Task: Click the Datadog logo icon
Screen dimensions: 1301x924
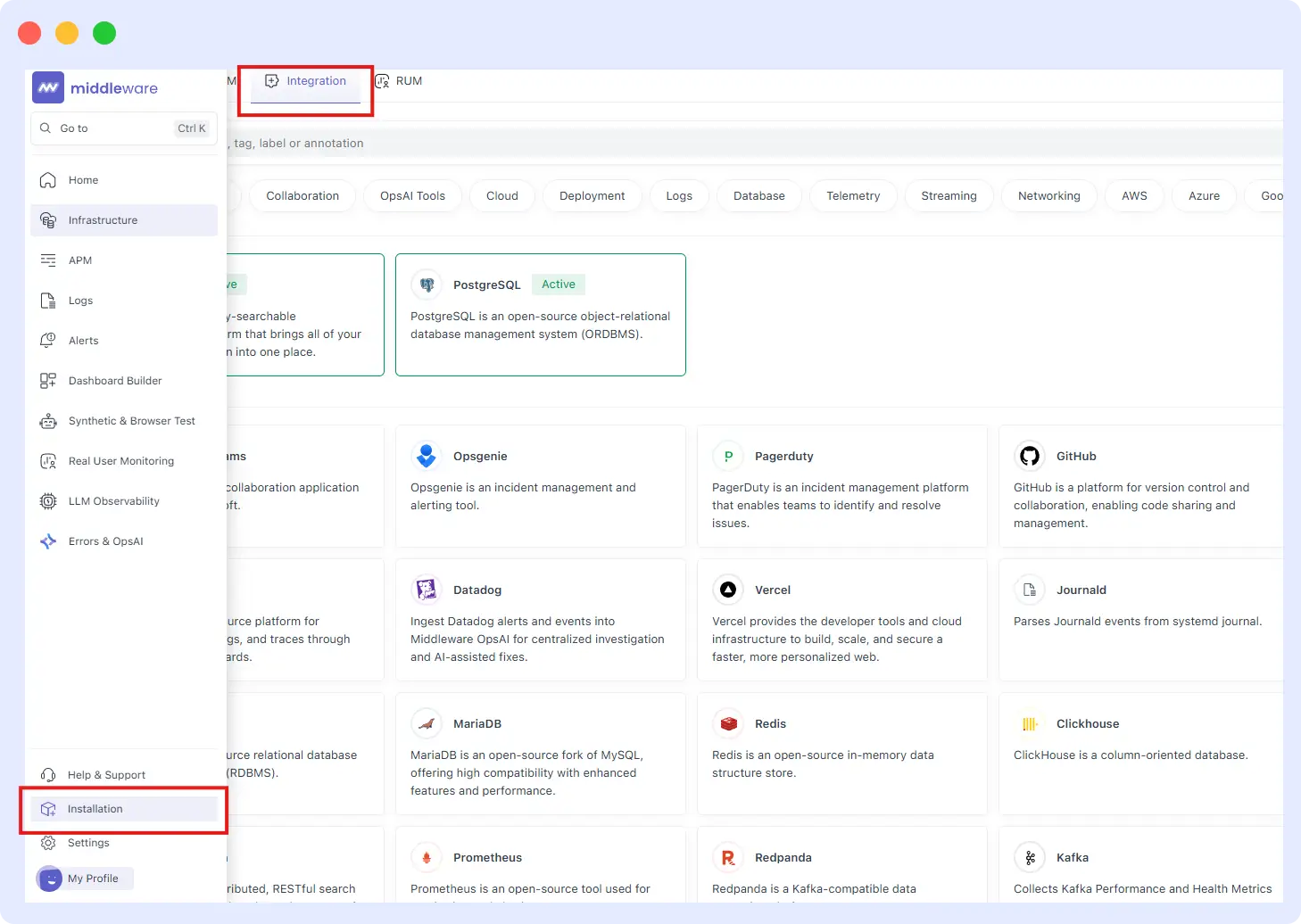Action: coord(427,590)
